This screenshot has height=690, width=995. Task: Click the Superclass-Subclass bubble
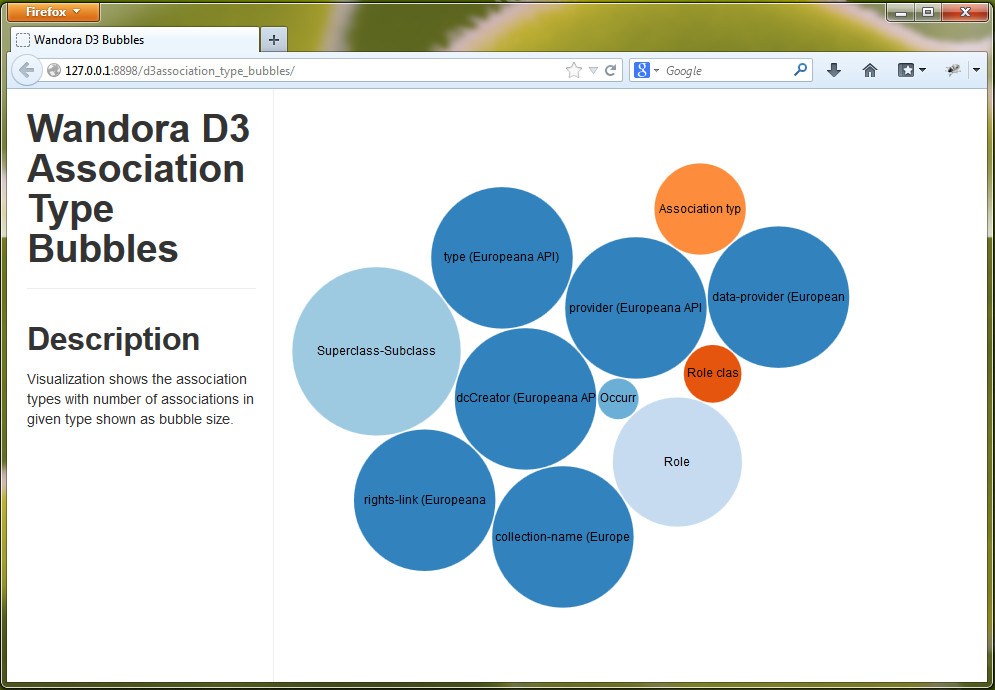coord(376,351)
